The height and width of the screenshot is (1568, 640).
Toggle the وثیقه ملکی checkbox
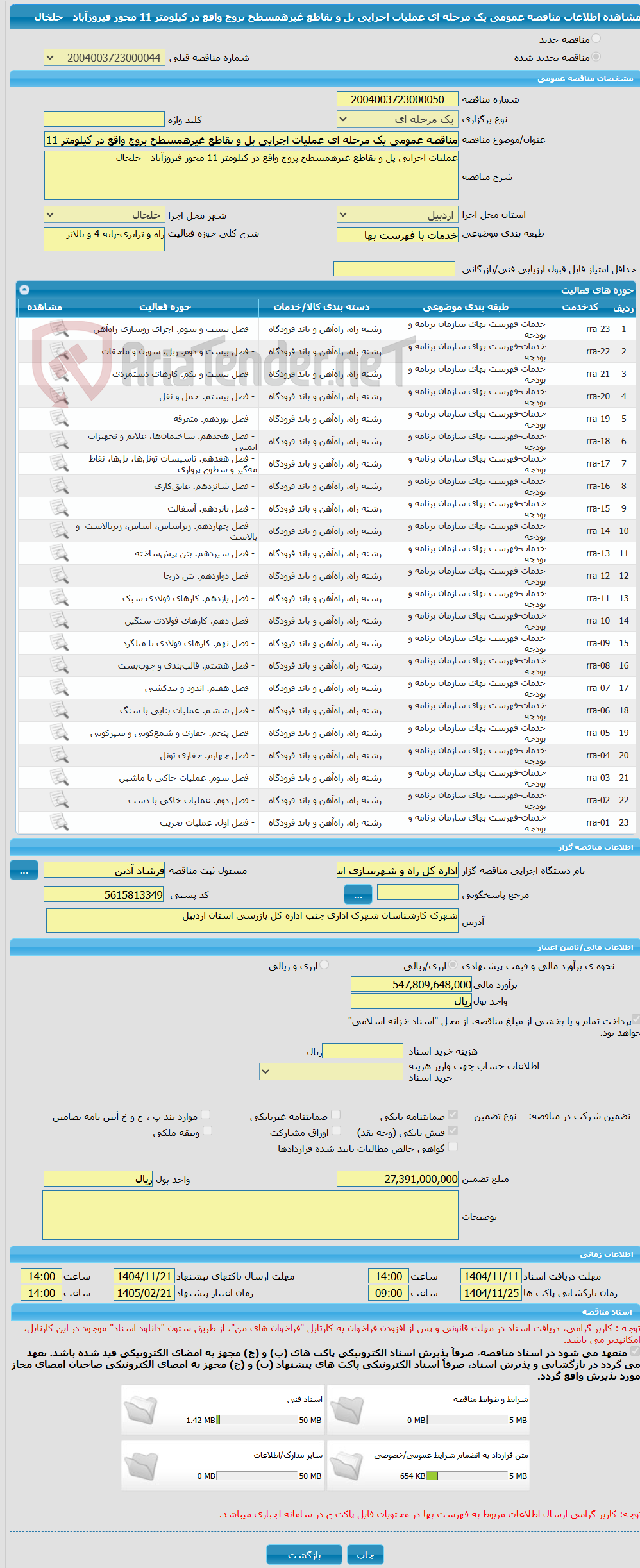click(207, 1131)
